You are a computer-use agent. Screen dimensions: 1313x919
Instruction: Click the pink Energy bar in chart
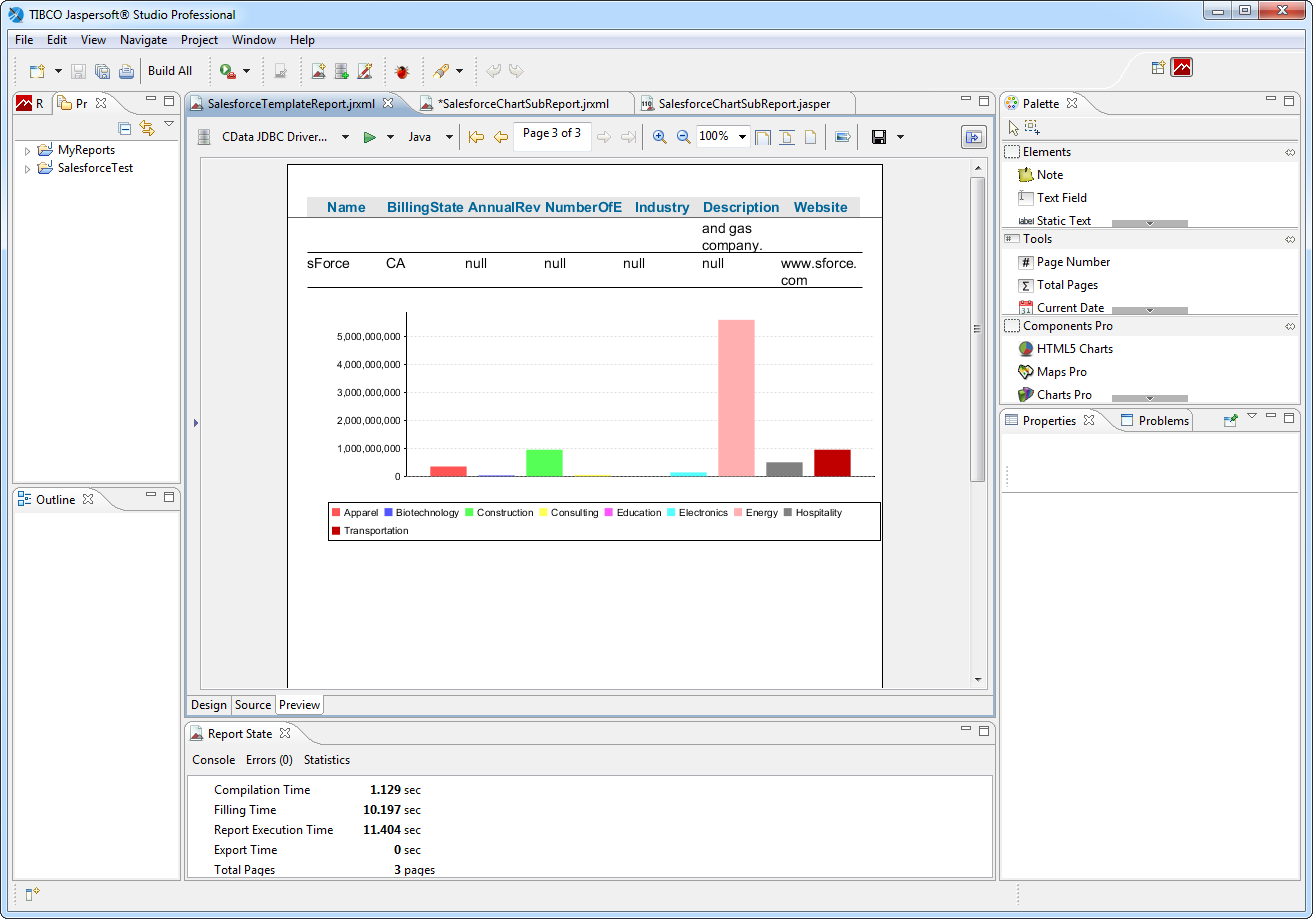[736, 397]
